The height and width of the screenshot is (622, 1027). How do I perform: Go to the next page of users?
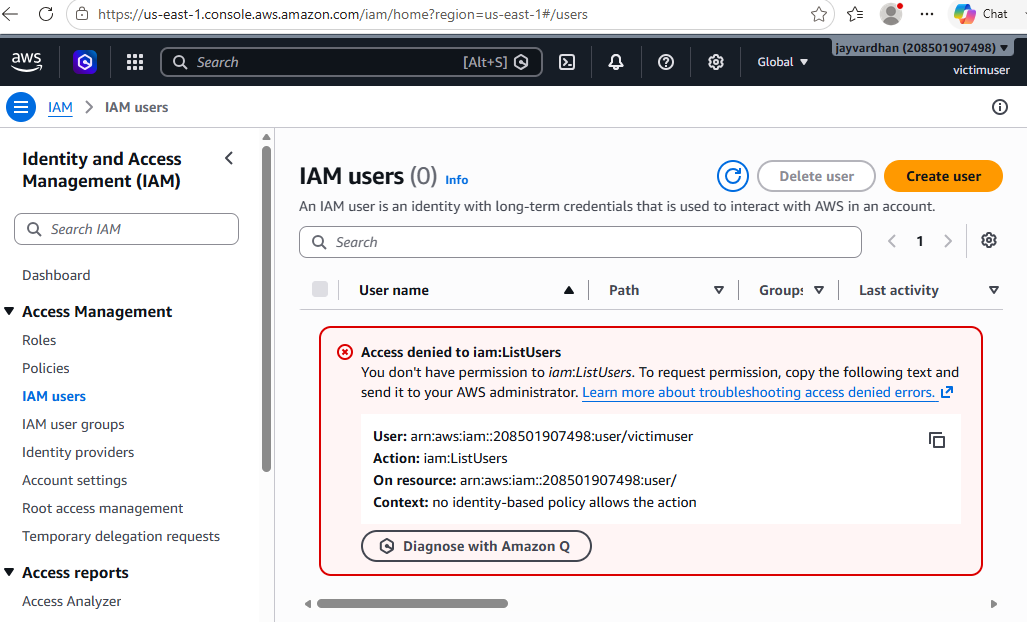[x=948, y=241]
